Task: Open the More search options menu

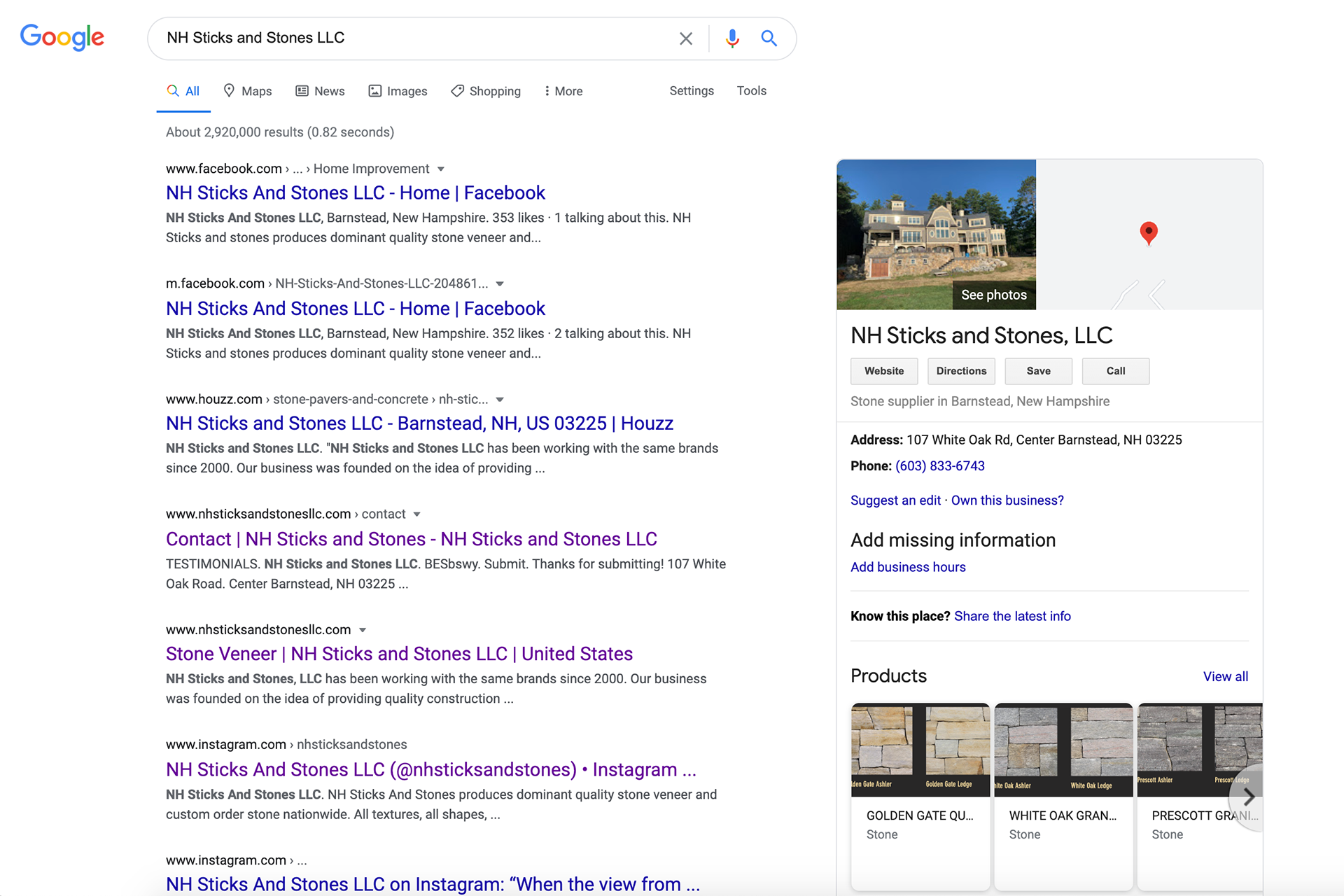Action: tap(563, 91)
